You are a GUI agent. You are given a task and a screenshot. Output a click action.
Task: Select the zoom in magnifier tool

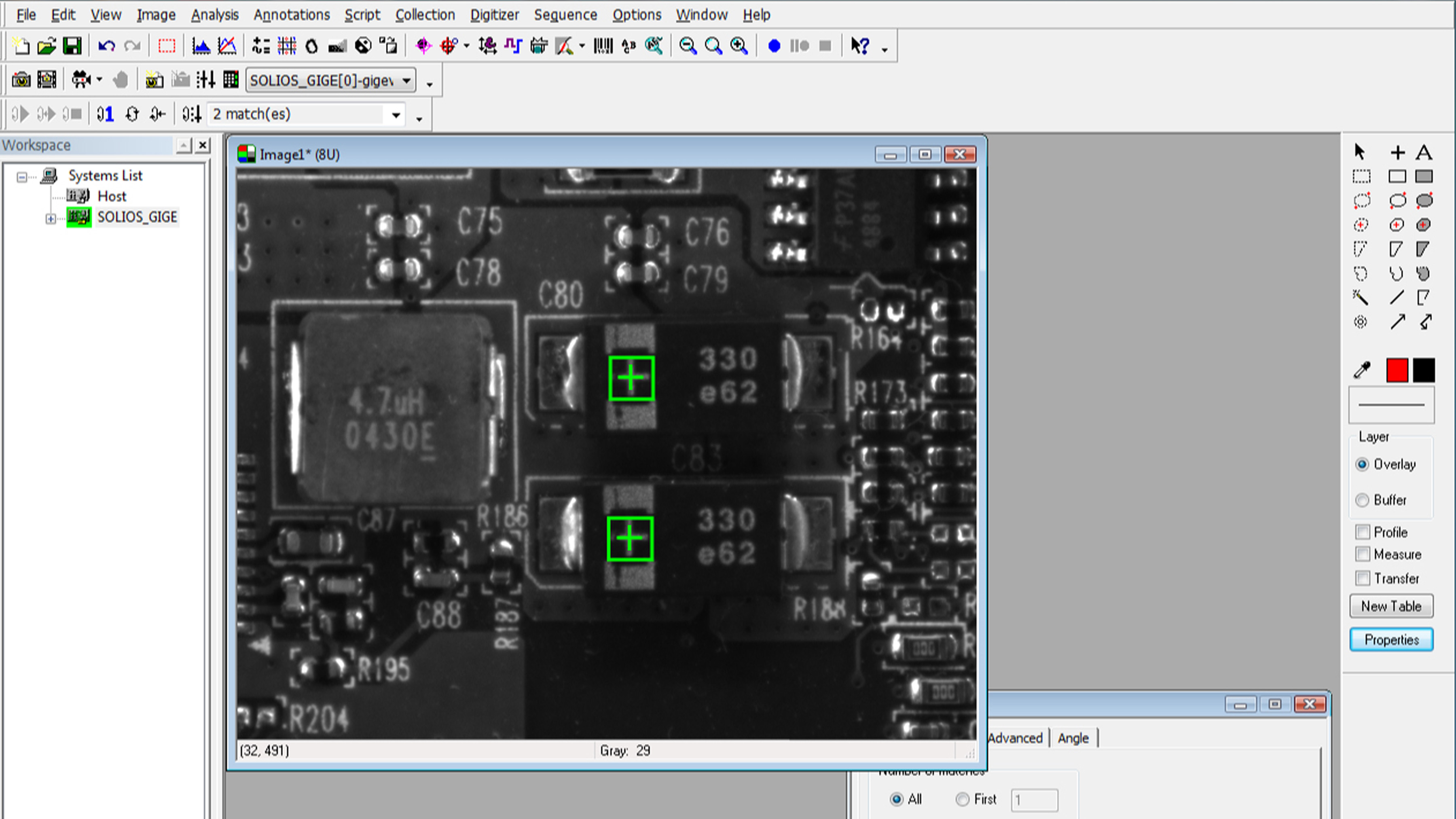coord(738,46)
